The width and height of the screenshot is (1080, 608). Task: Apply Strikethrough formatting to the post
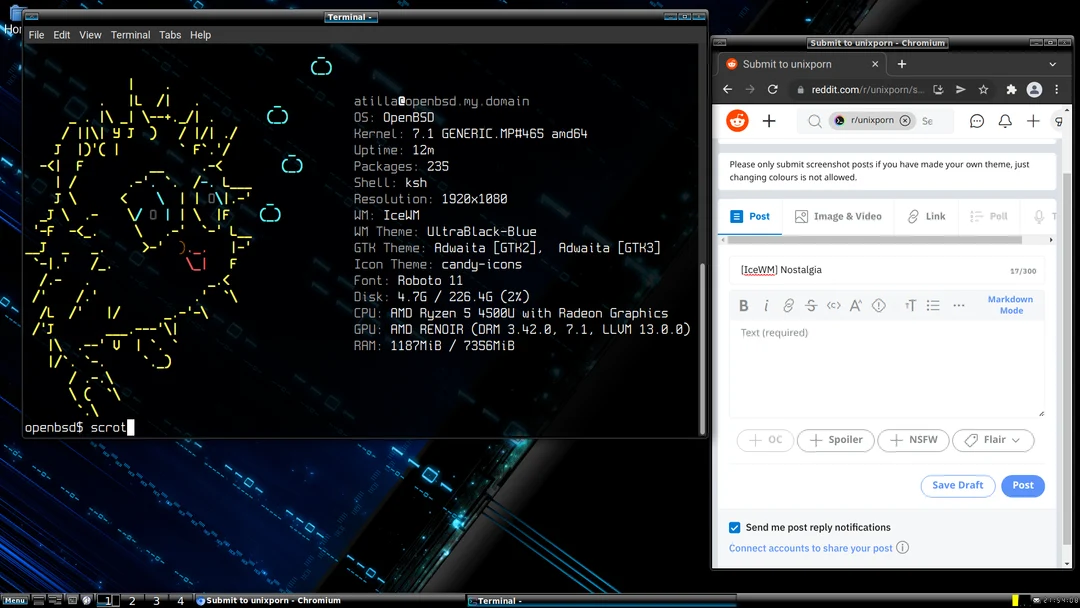[x=811, y=305]
